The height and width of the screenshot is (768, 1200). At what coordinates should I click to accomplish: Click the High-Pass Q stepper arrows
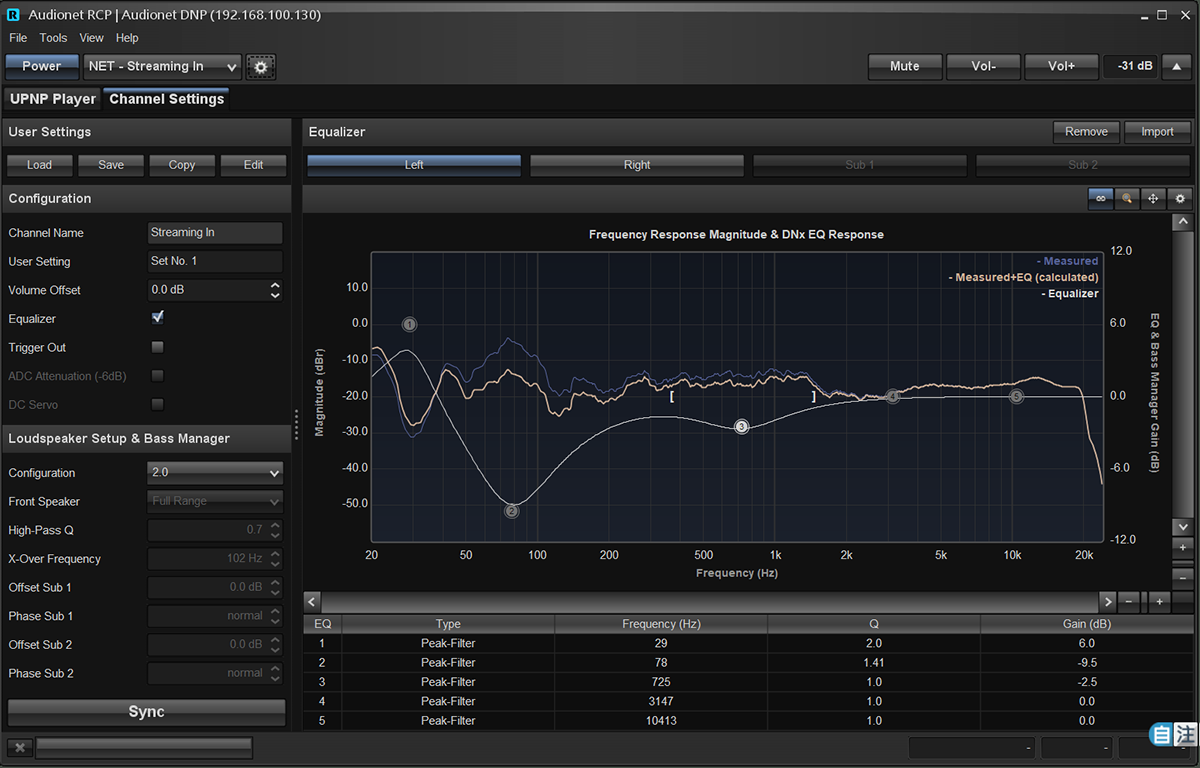click(x=275, y=530)
